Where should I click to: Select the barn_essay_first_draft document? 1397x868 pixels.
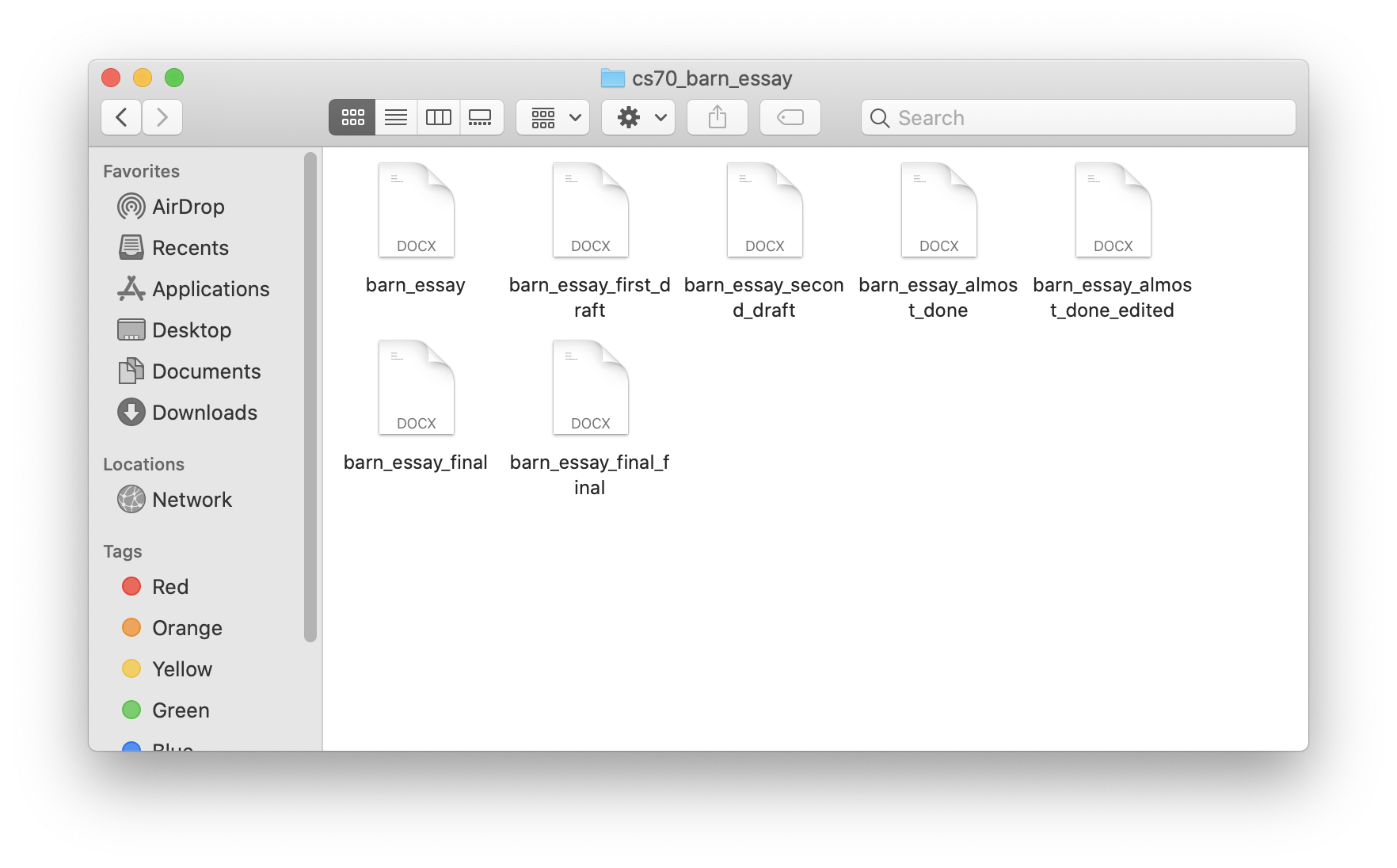tap(590, 209)
